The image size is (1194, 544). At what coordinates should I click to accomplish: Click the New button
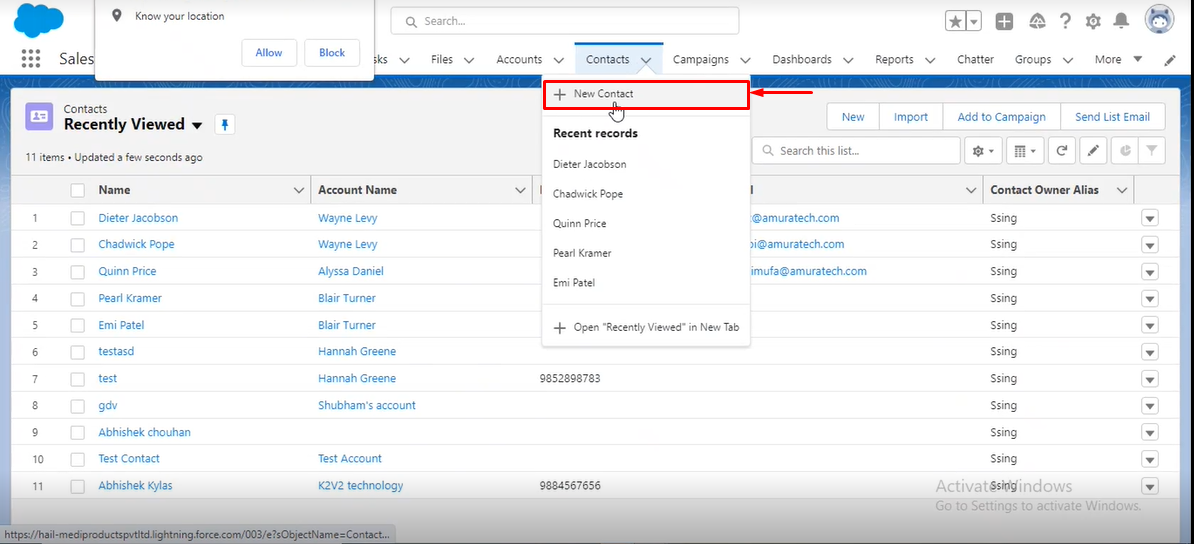pyautogui.click(x=853, y=117)
